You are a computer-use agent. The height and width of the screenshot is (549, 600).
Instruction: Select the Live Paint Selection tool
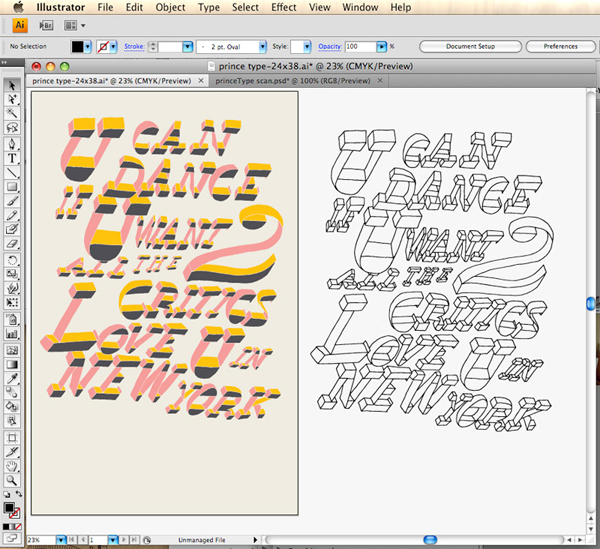coord(12,420)
